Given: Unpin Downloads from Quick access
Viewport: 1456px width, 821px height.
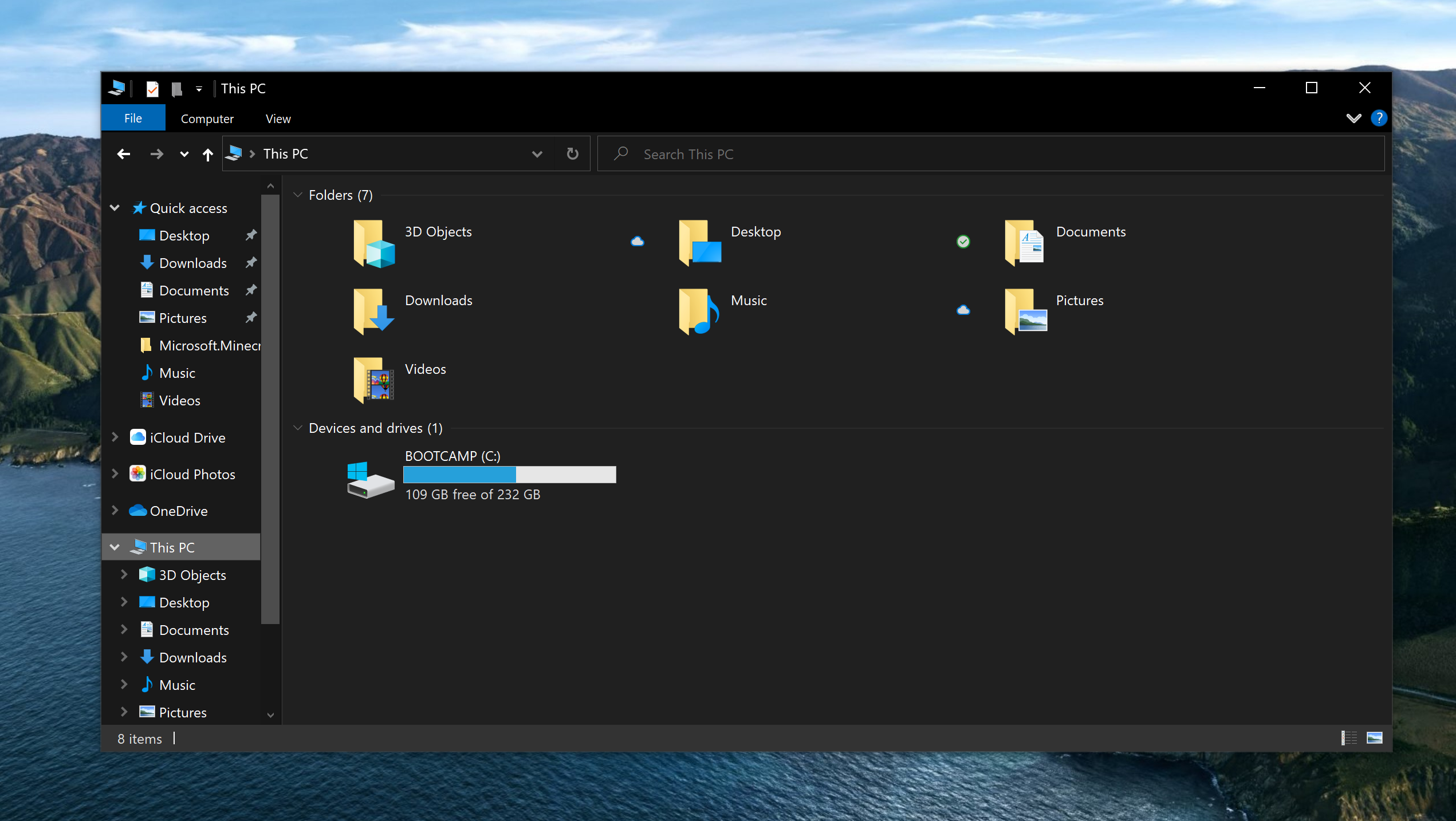Looking at the screenshot, I should [251, 263].
